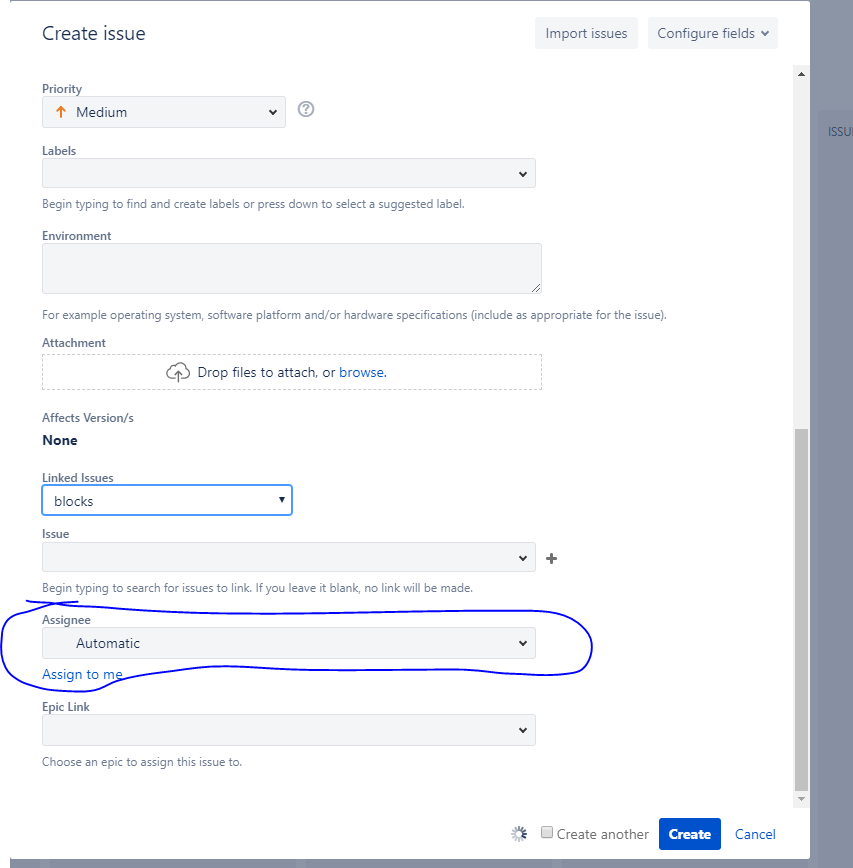This screenshot has width=853, height=868.
Task: Expand the Assignee Automatic dropdown
Action: pos(289,643)
